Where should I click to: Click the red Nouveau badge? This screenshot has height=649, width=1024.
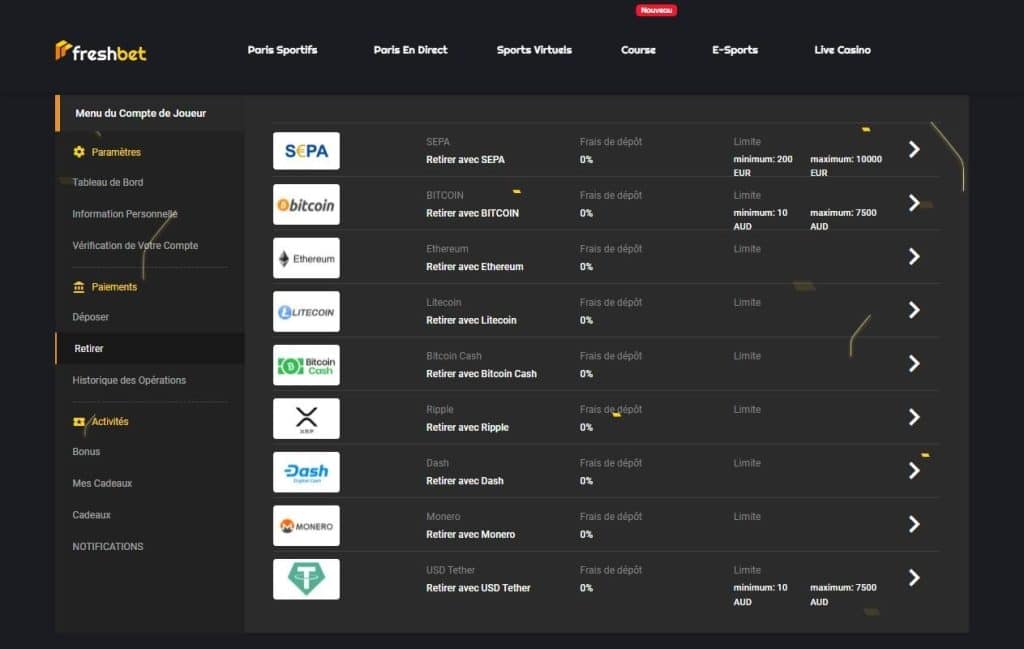click(656, 10)
